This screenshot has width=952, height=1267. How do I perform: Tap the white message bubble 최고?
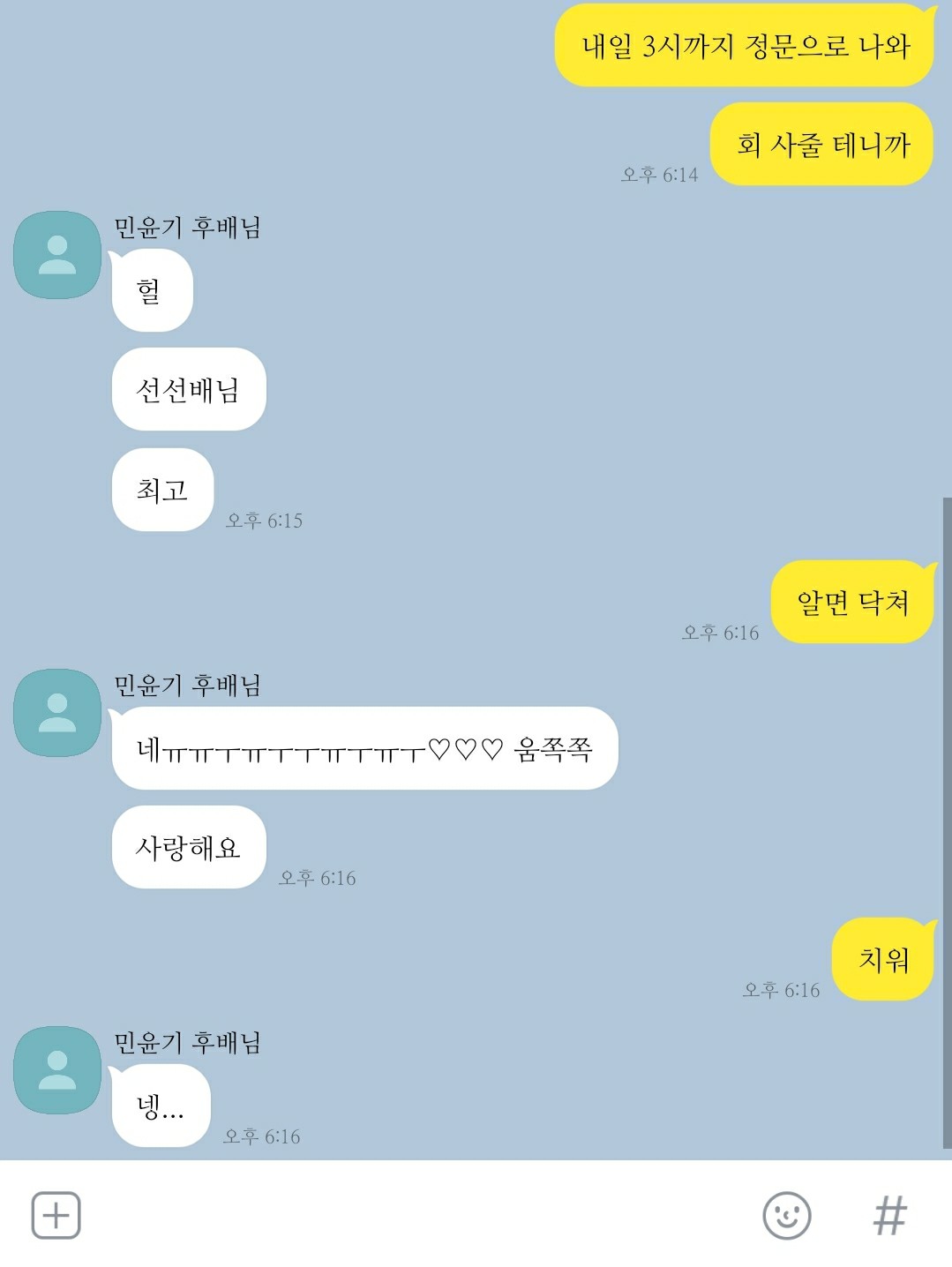(162, 490)
